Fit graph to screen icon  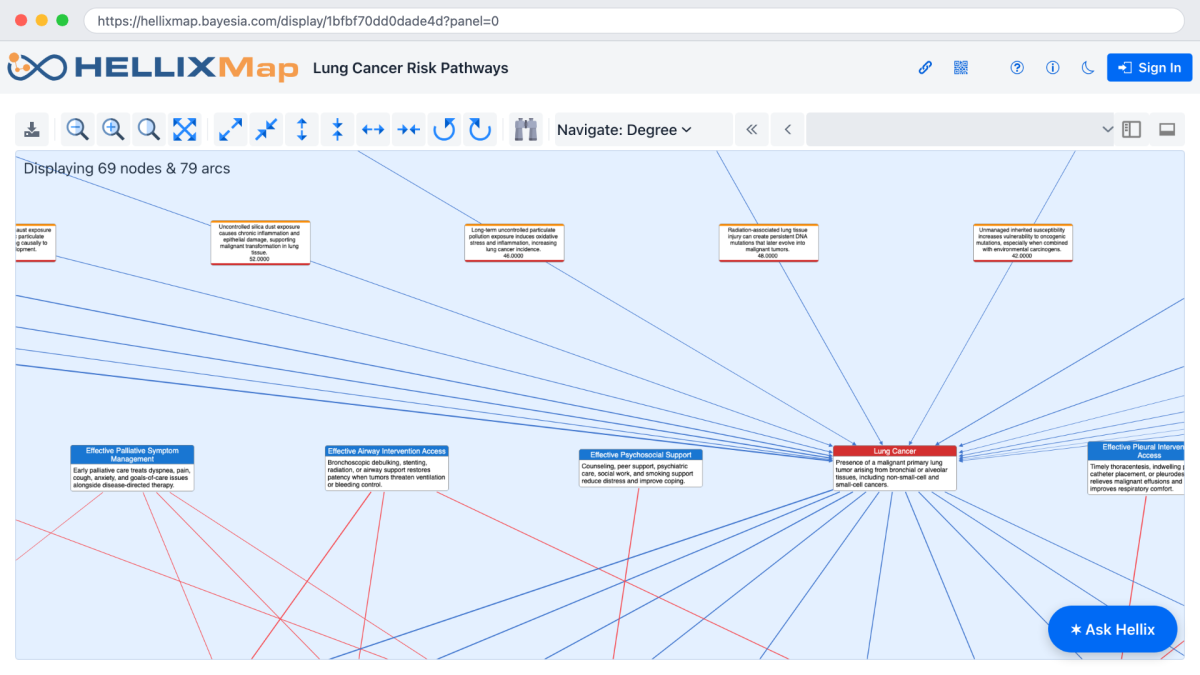[185, 129]
